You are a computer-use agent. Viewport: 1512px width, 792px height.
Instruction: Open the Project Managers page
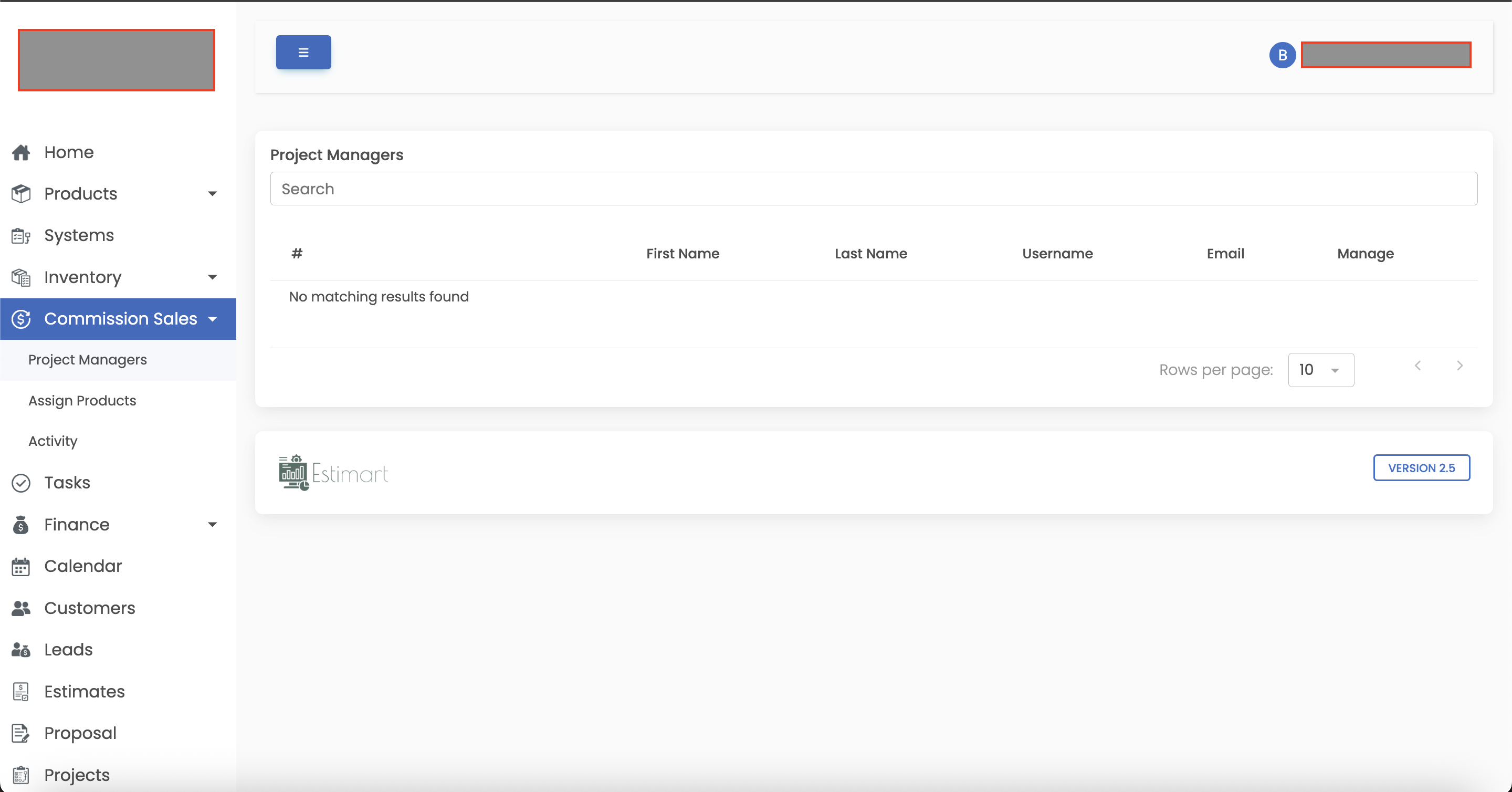point(88,360)
